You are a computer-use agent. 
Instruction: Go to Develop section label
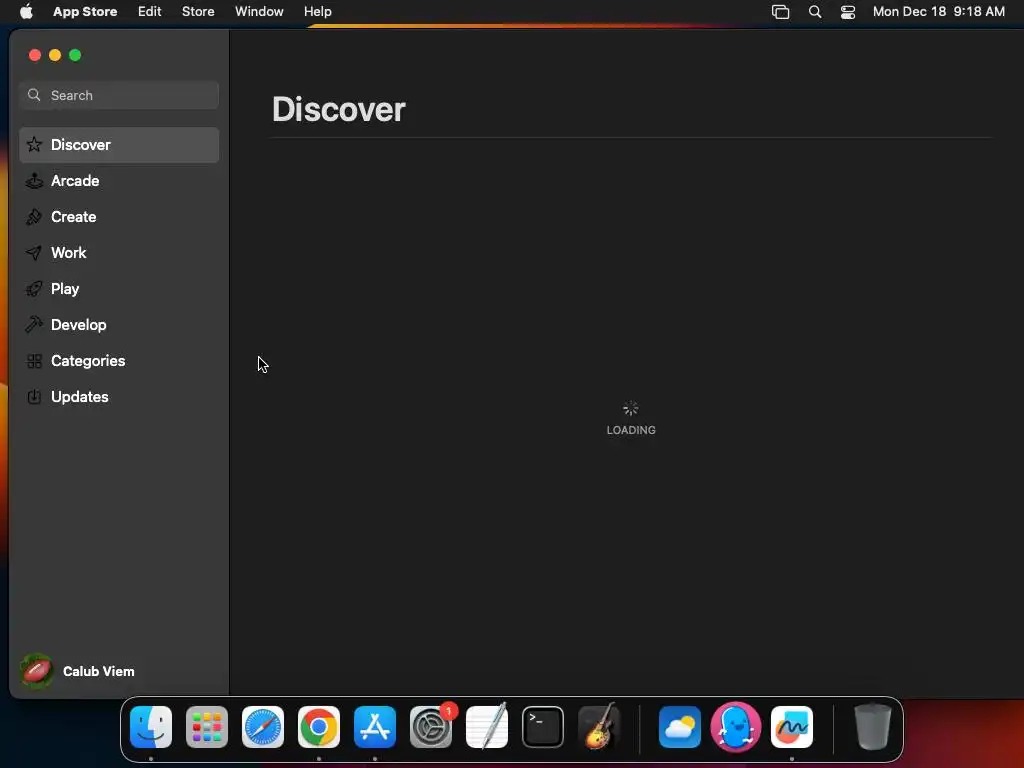coord(79,325)
